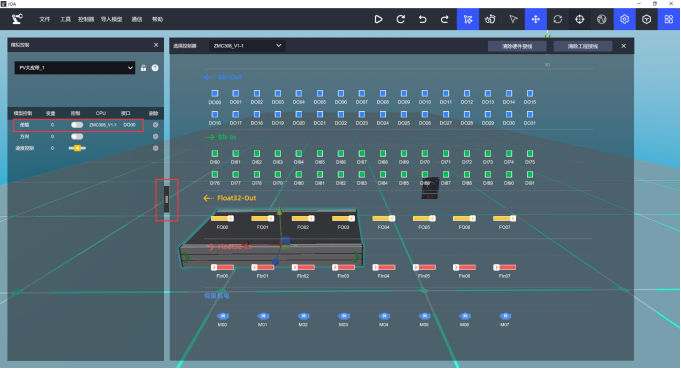Click the reset/reload icon in the toolbar
Screen dimensions: 681x369
[x=400, y=19]
